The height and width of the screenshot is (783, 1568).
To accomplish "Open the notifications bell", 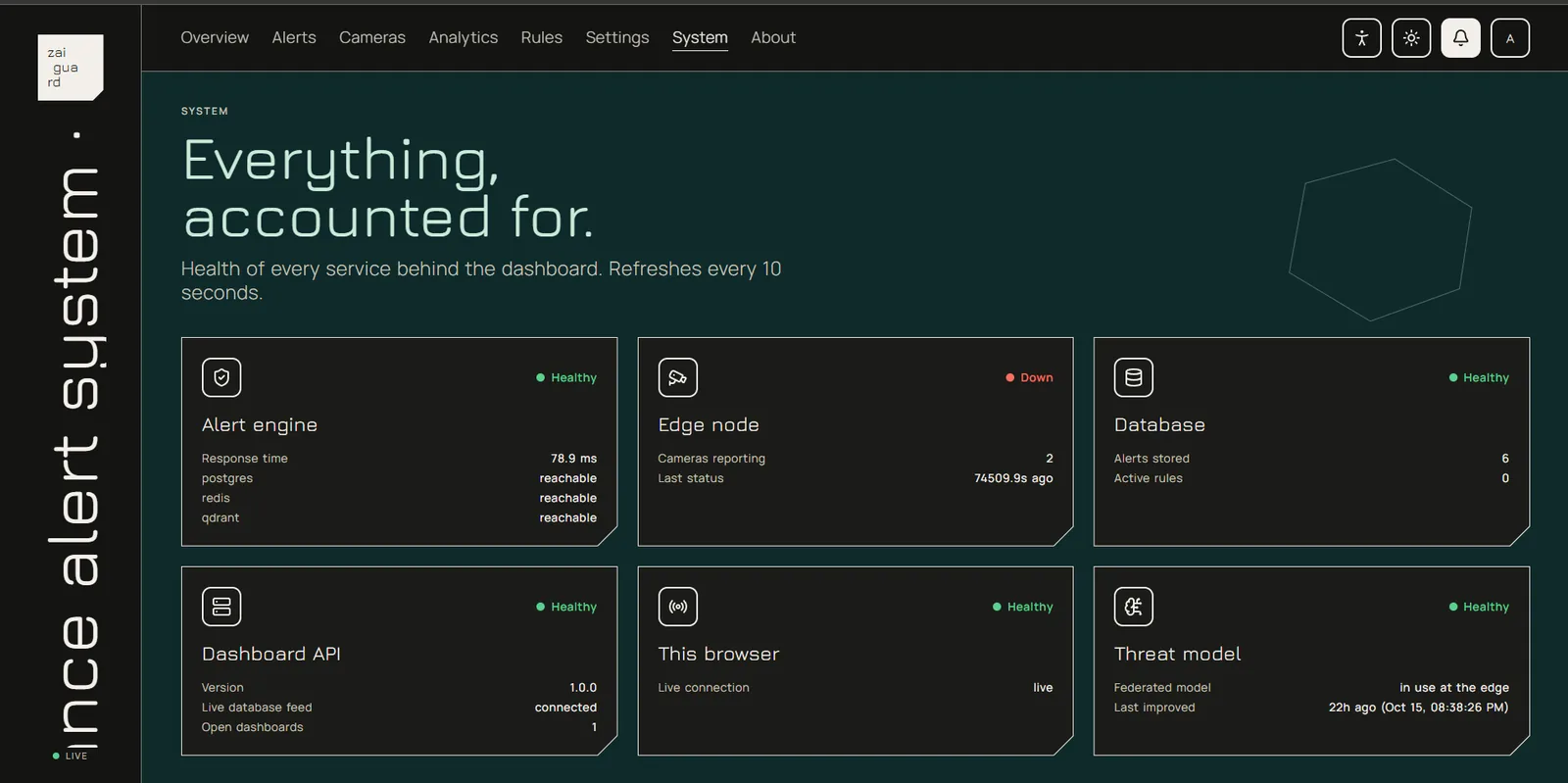I will (1460, 38).
